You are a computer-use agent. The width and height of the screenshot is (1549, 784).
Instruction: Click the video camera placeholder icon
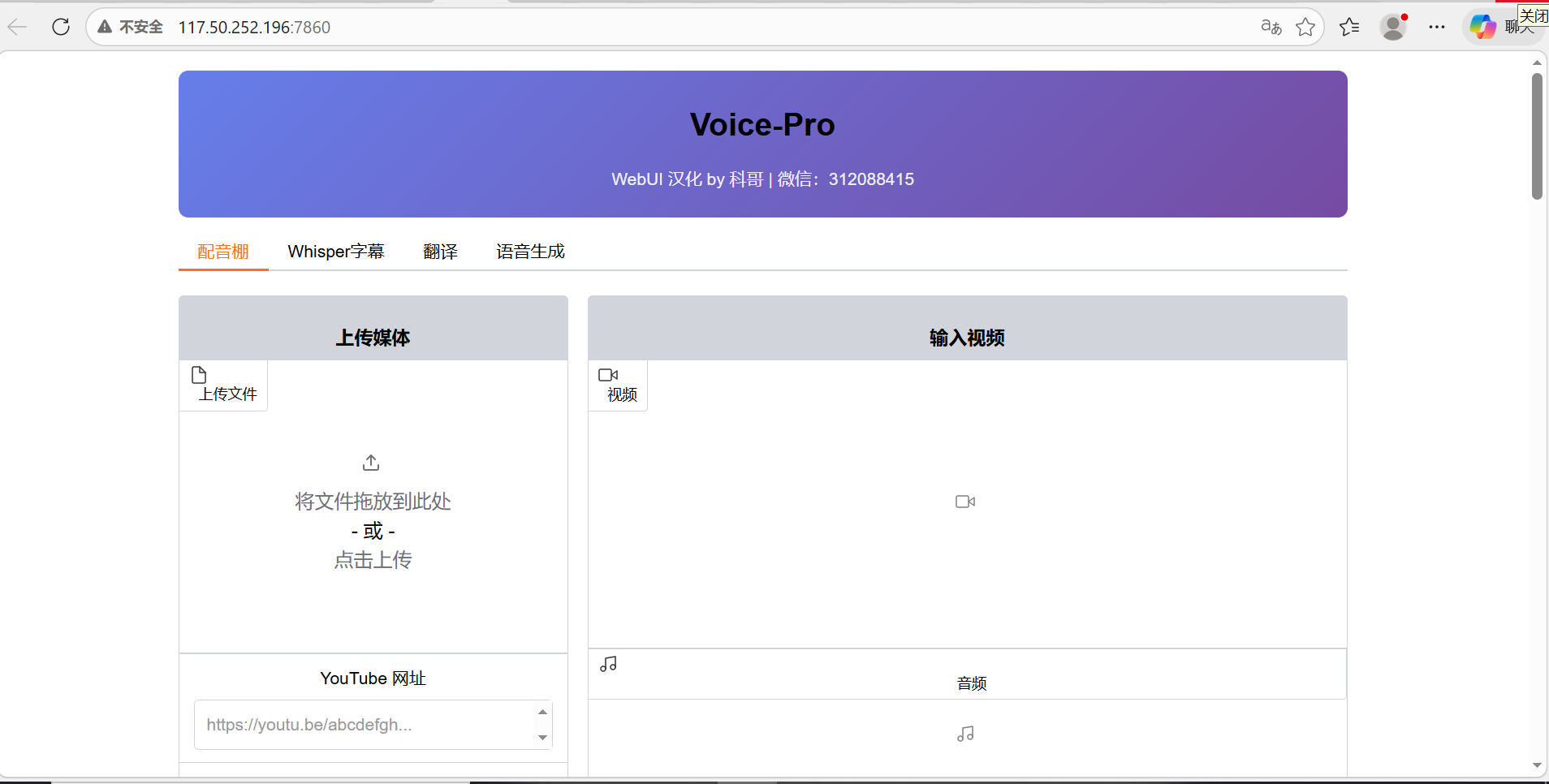(964, 502)
